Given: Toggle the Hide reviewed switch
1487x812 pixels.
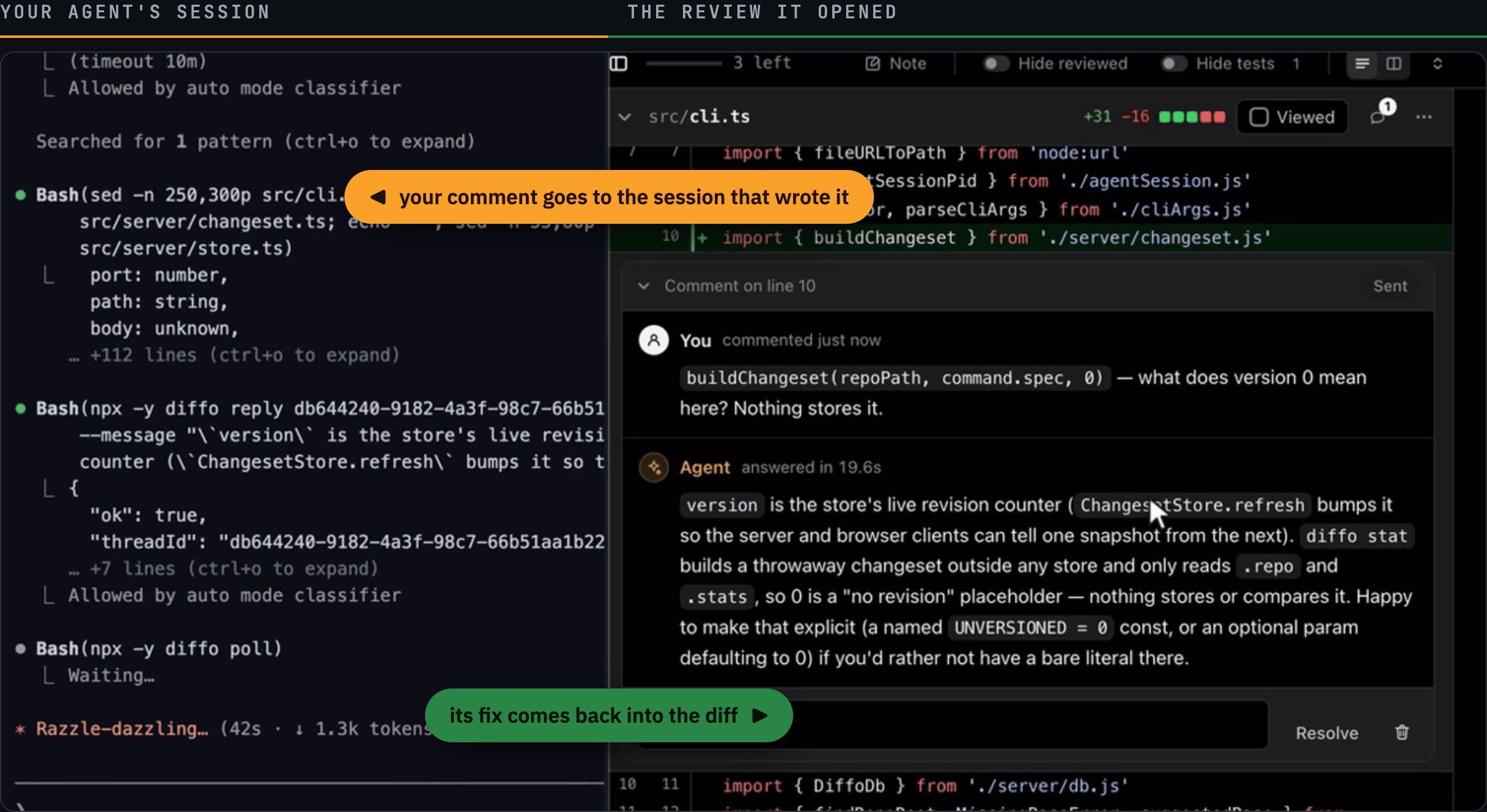Looking at the screenshot, I should click(x=995, y=64).
